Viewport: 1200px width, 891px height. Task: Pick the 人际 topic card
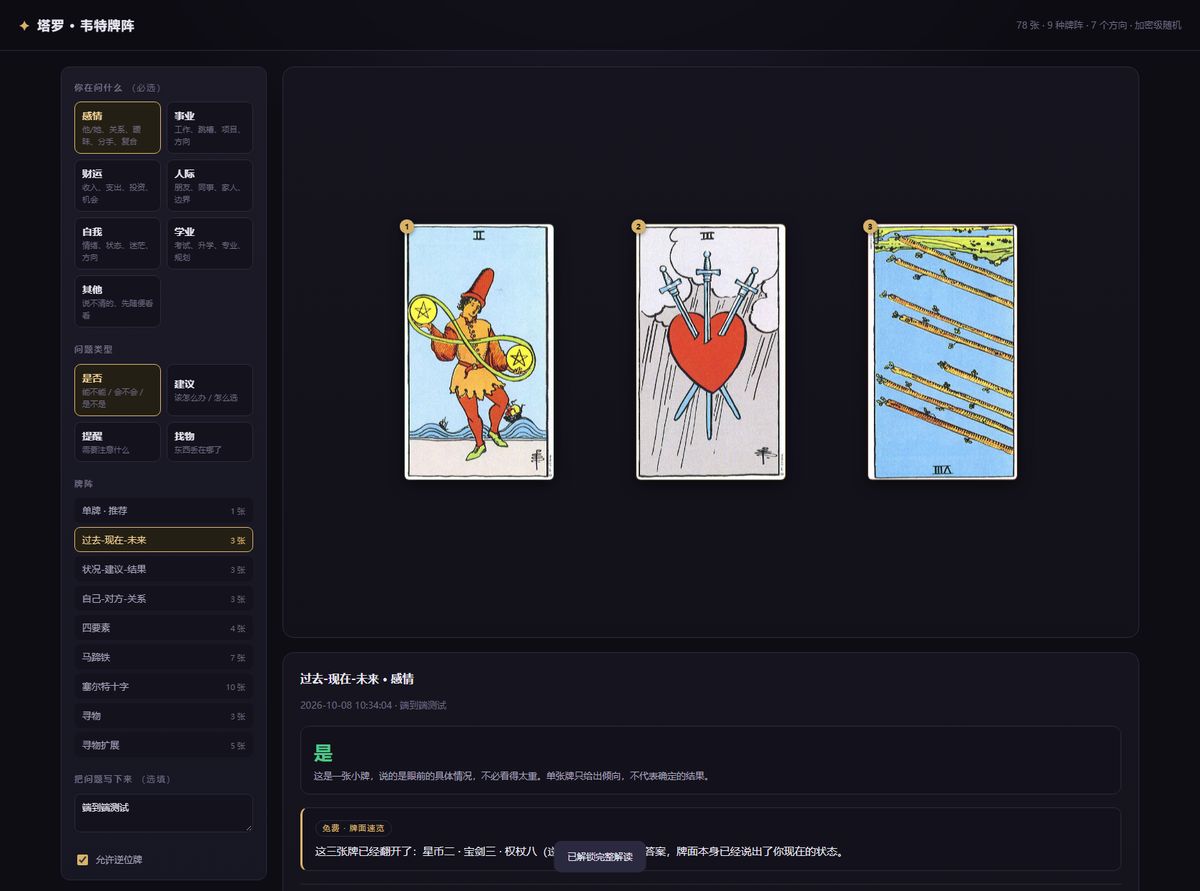pos(209,186)
